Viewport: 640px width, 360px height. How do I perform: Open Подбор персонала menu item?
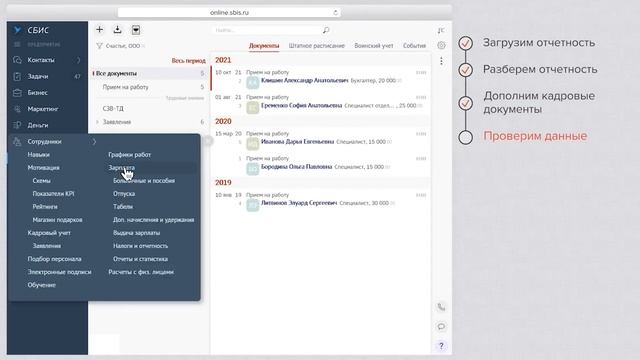pos(54,259)
